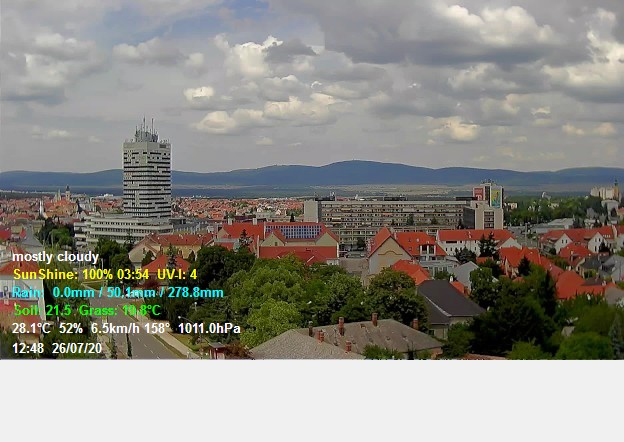Image resolution: width=624 pixels, height=442 pixels.
Task: Click the "278.8mm" rain total
Action: tap(195, 293)
